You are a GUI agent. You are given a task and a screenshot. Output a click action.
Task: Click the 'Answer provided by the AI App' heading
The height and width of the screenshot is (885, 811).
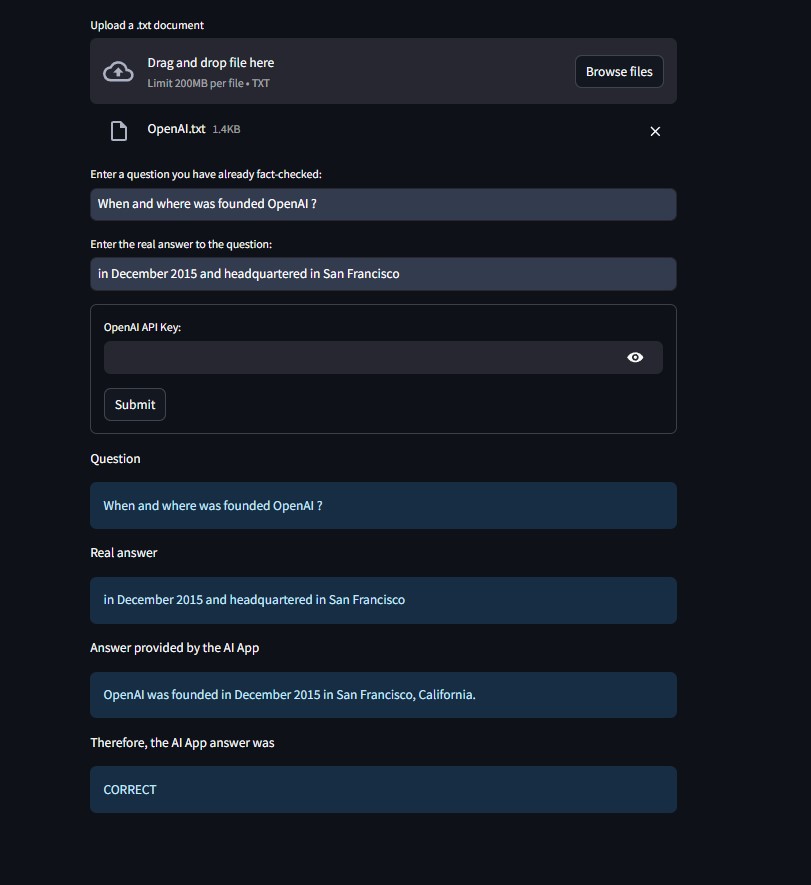175,648
